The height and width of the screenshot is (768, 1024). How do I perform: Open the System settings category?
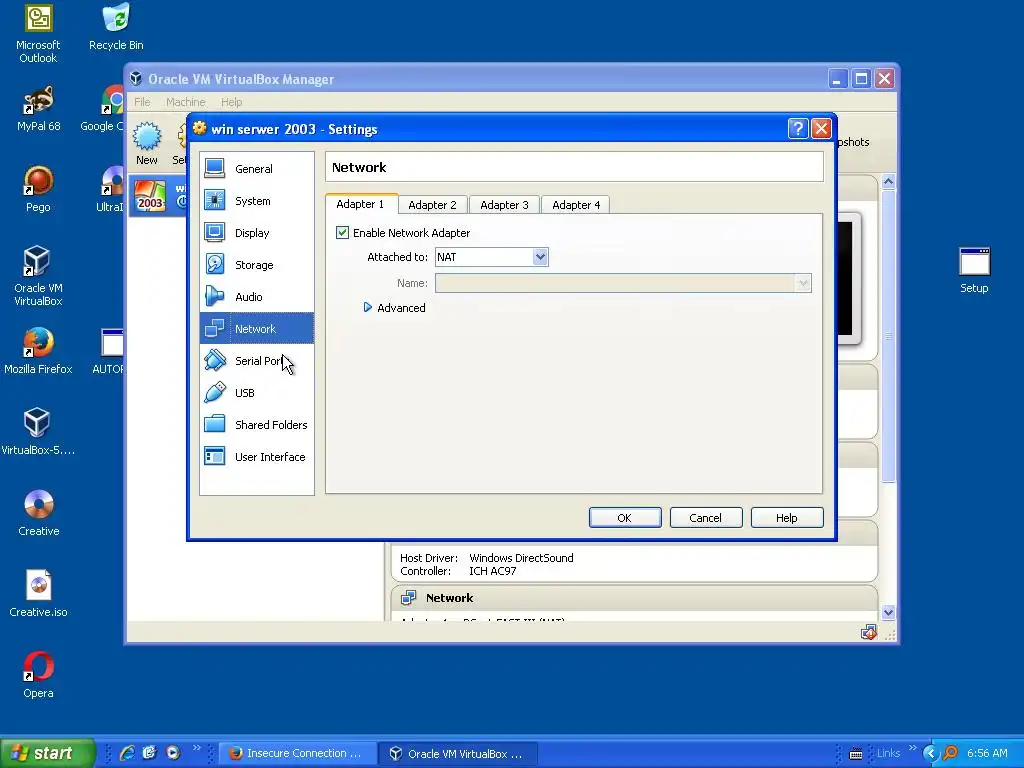(x=257, y=200)
